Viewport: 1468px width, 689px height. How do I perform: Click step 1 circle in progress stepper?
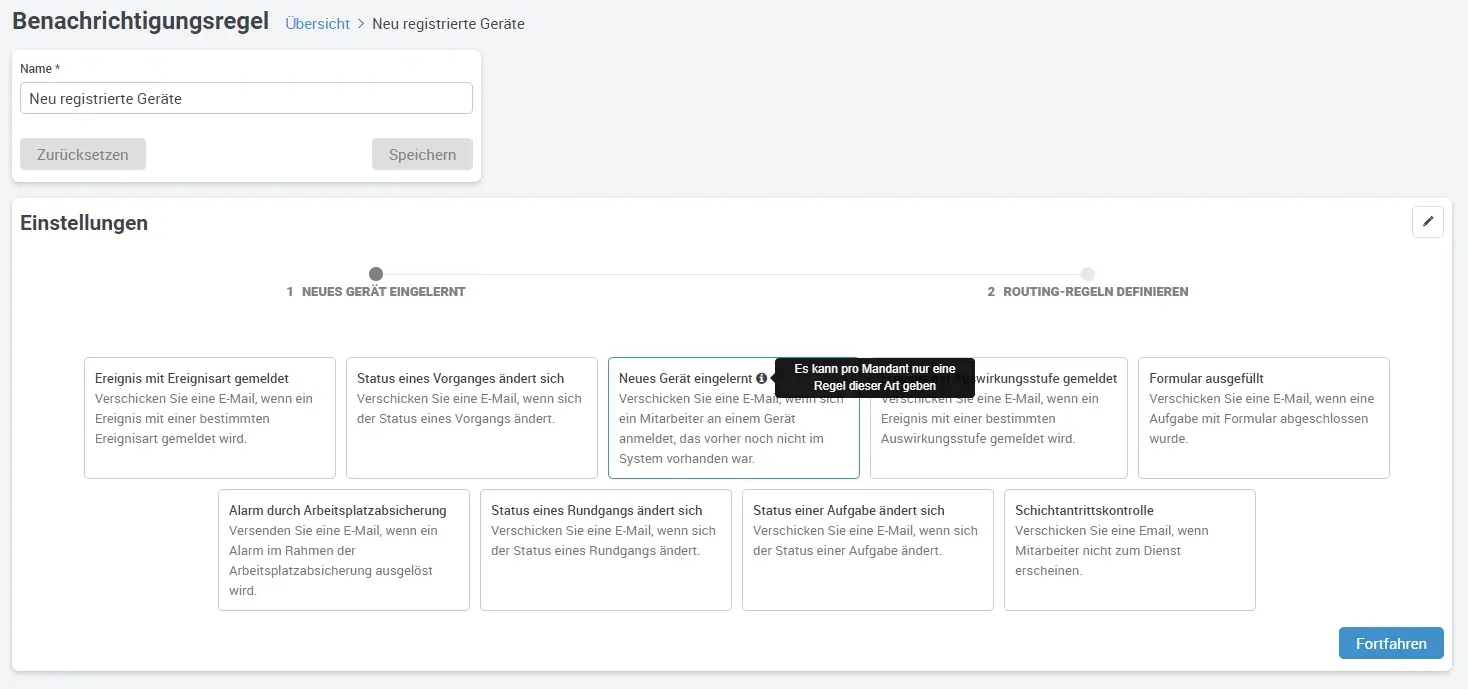click(x=376, y=274)
